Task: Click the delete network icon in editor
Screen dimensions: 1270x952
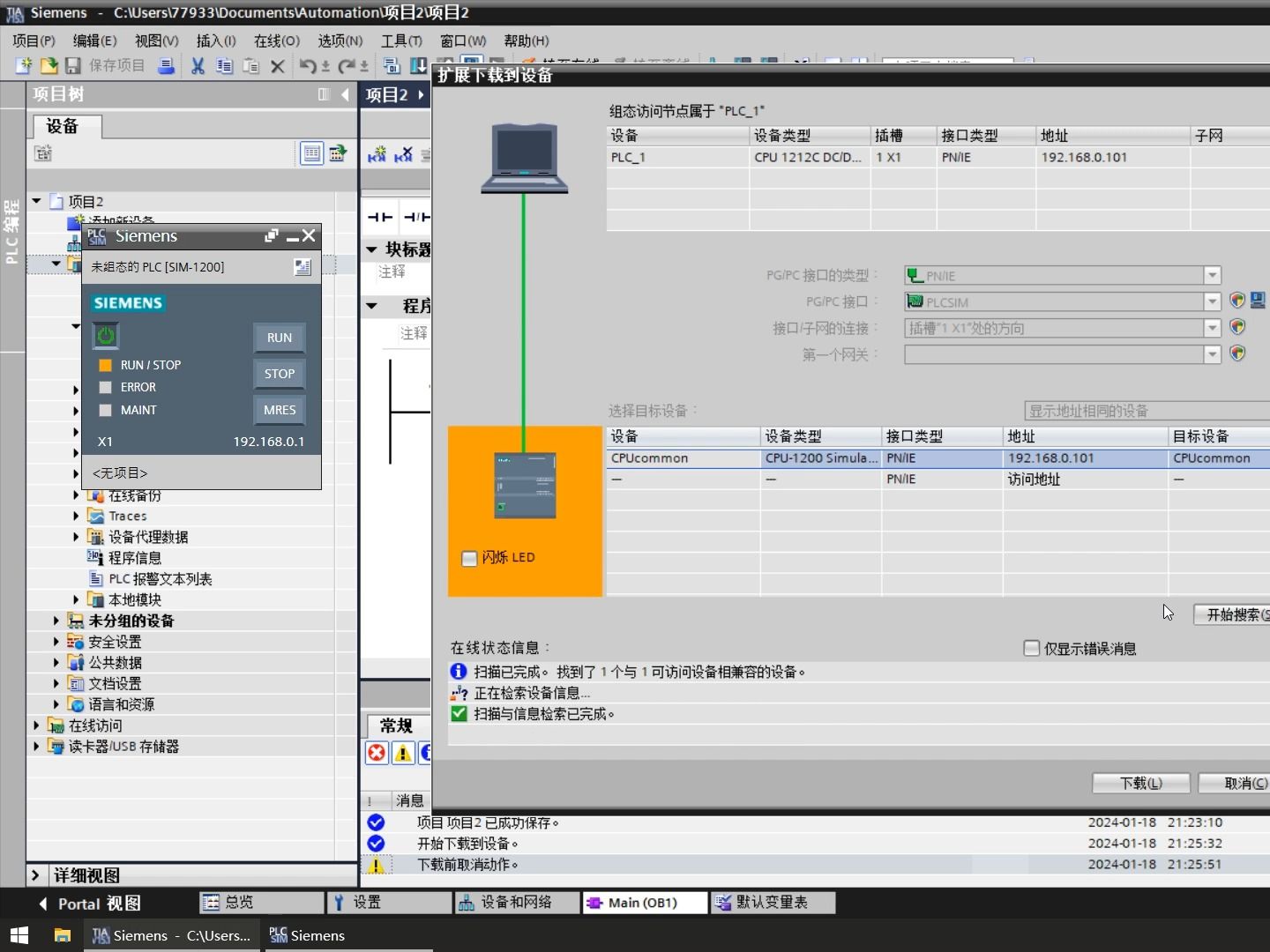Action: coord(404,154)
